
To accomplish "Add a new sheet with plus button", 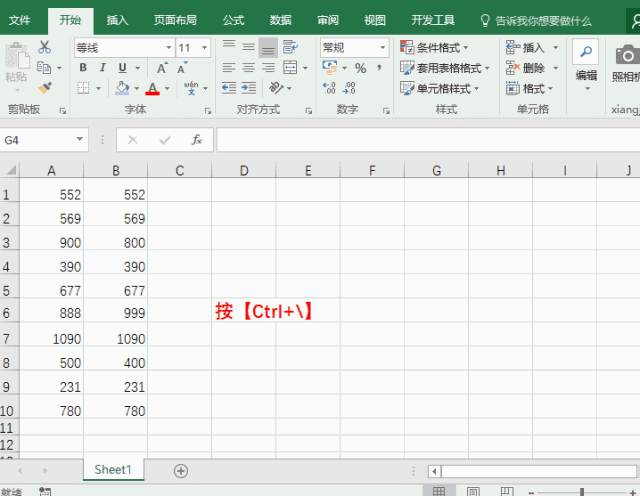I will tap(181, 471).
